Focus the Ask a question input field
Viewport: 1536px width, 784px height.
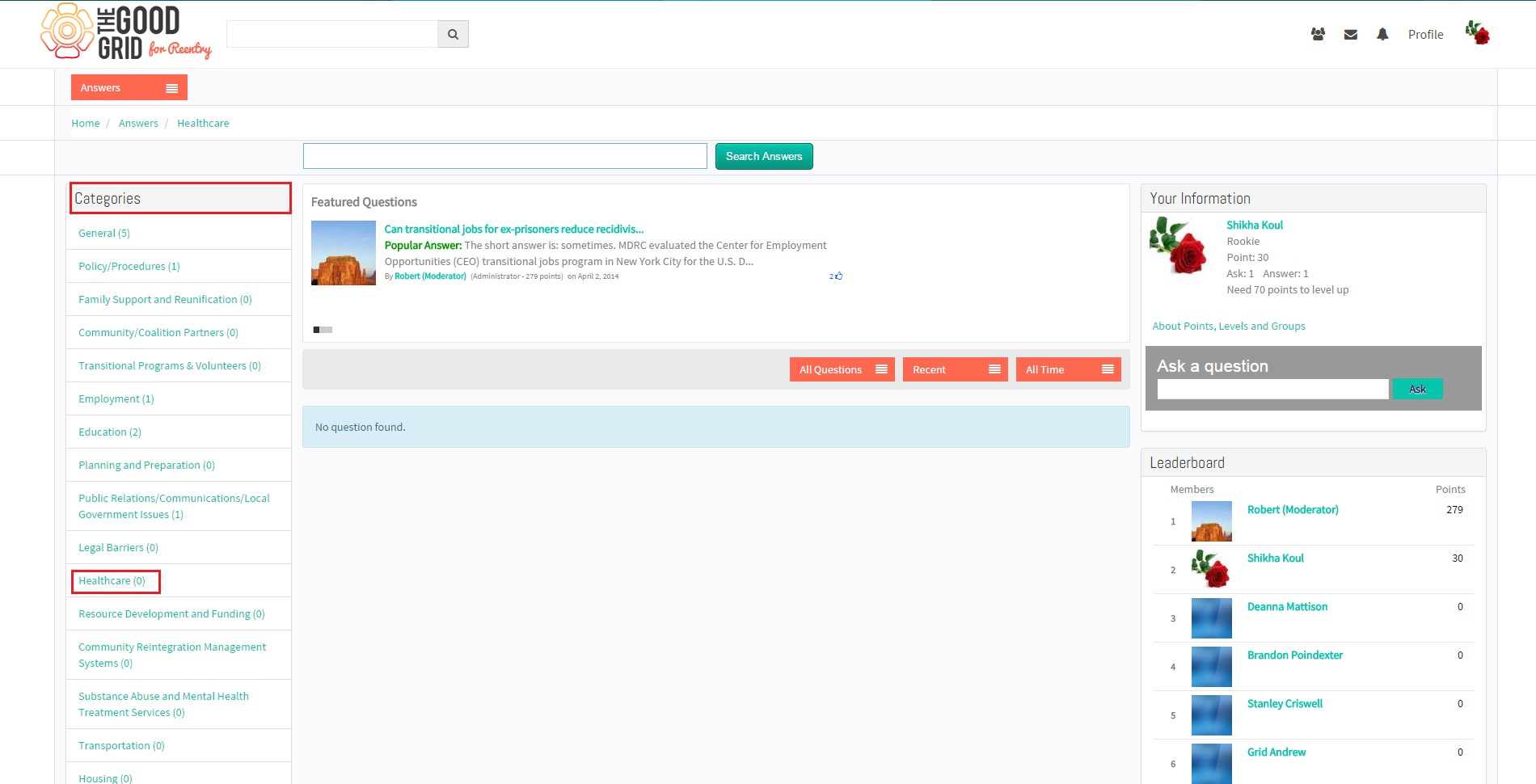pyautogui.click(x=1272, y=389)
